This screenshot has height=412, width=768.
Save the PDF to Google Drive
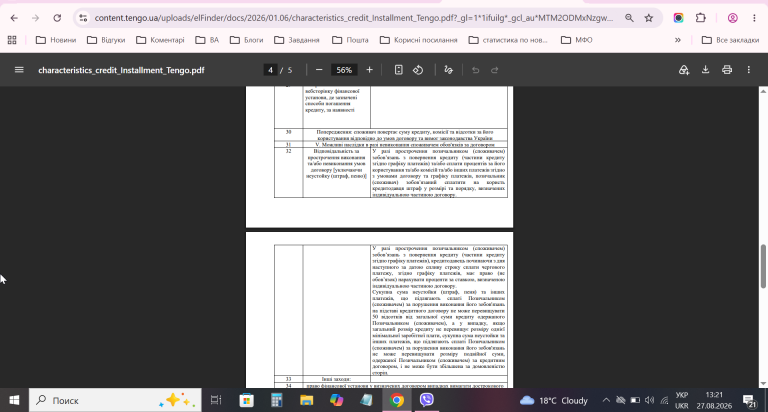(684, 70)
